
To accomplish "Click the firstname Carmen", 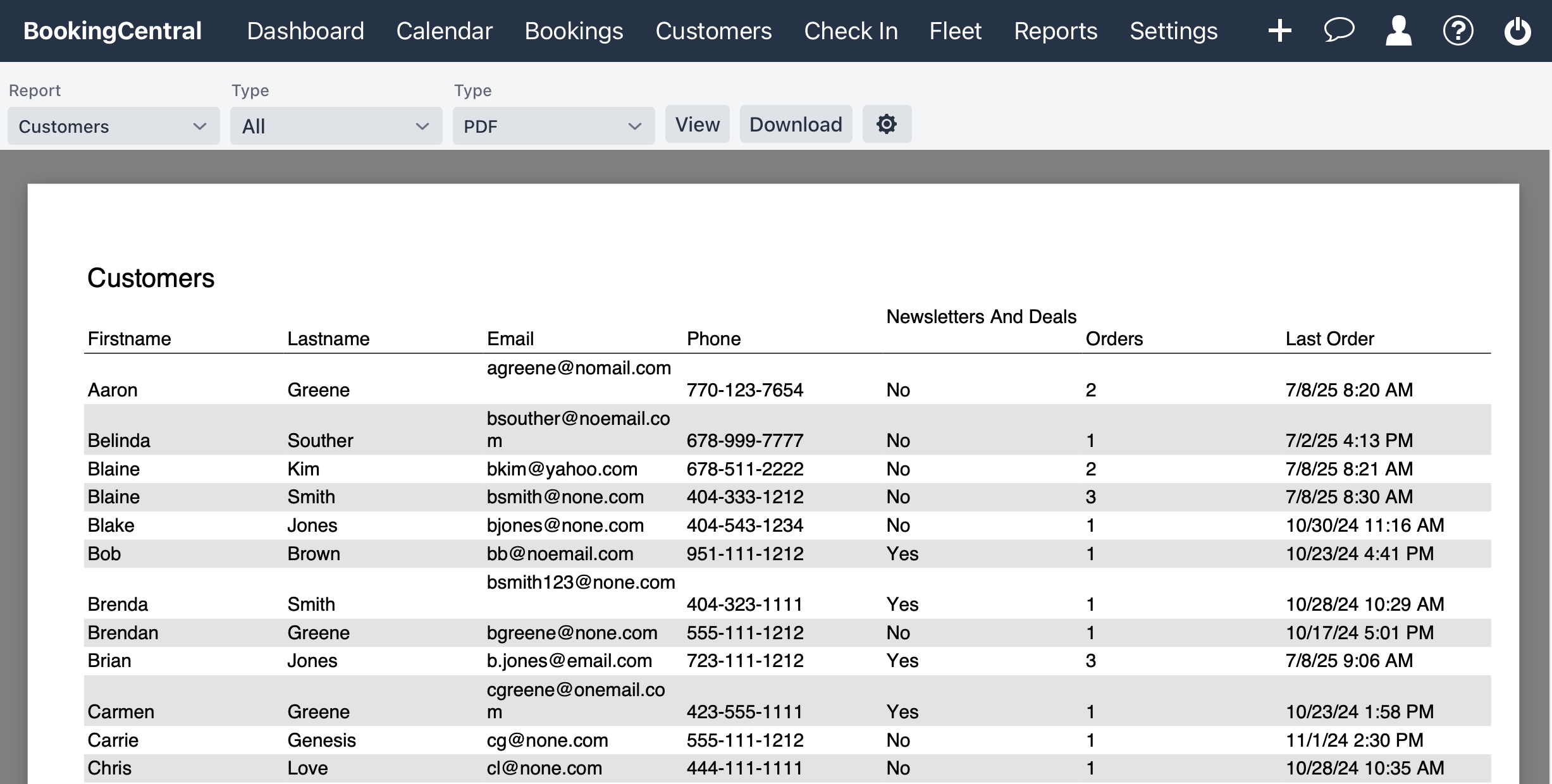I will click(x=121, y=712).
